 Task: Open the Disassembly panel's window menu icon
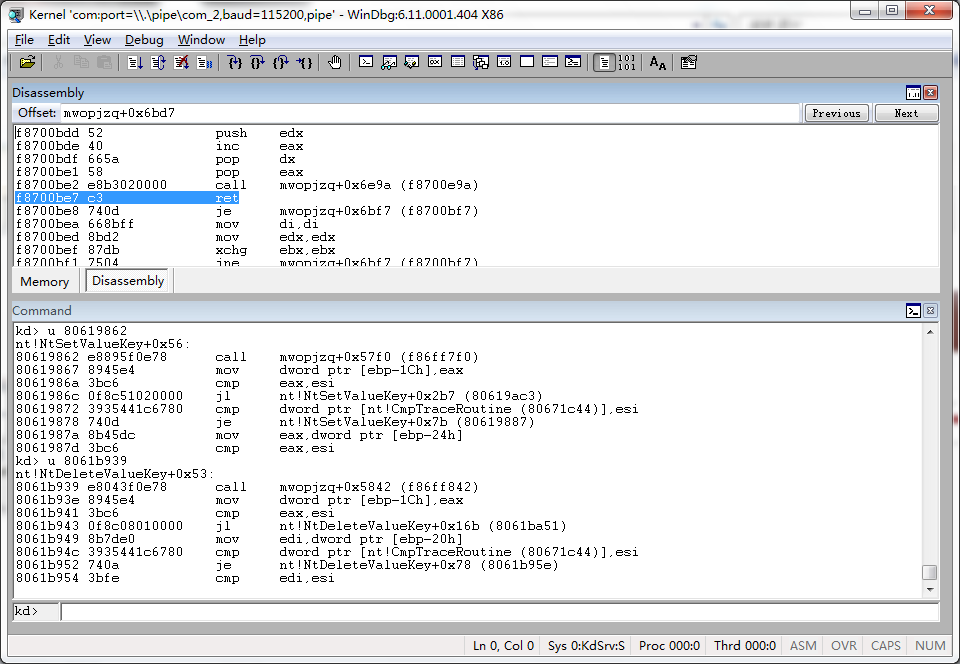tap(913, 92)
